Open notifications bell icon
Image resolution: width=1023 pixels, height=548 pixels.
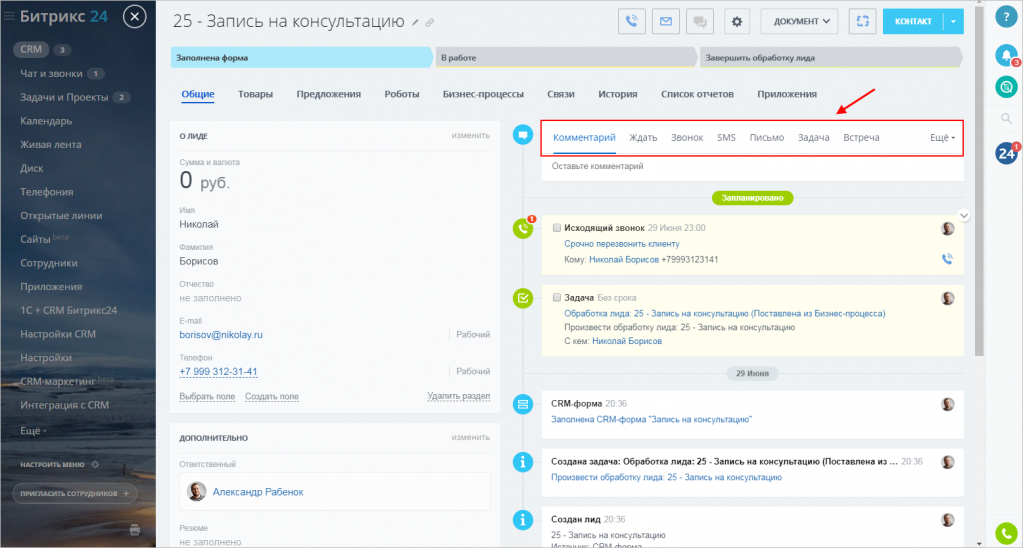[1007, 55]
